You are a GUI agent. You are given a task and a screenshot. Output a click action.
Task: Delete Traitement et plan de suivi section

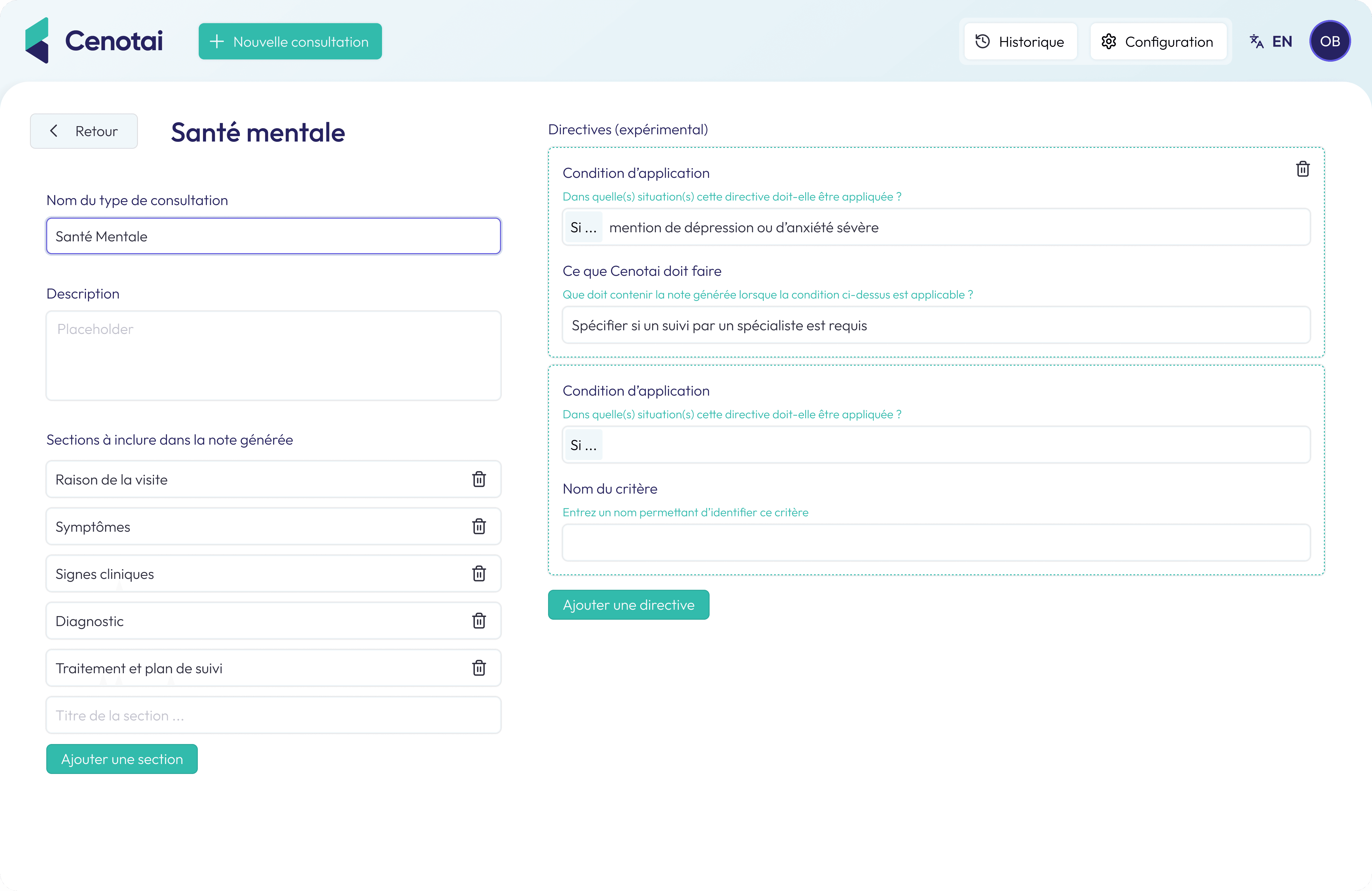[x=479, y=668]
